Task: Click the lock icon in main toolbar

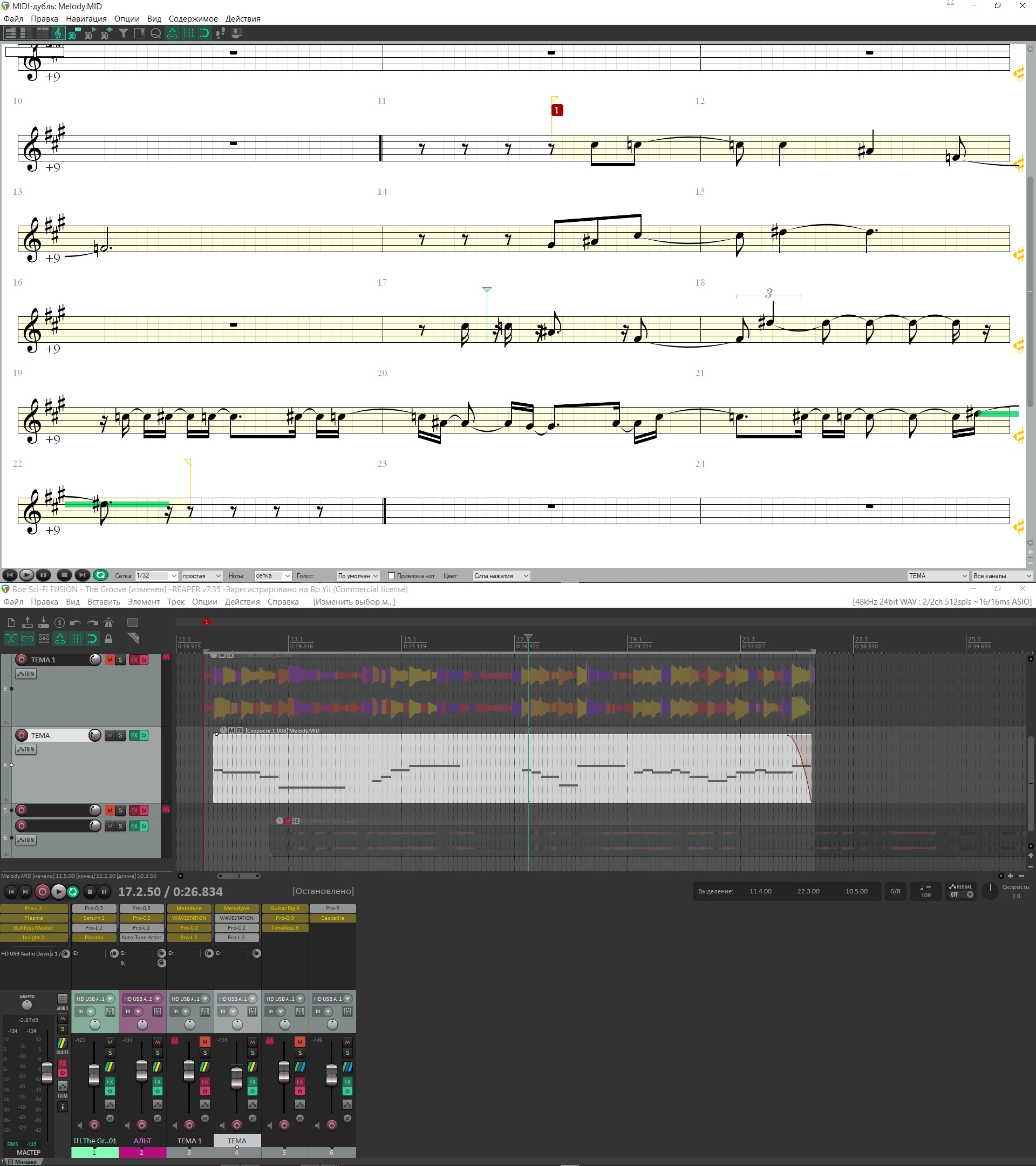Action: (108, 639)
